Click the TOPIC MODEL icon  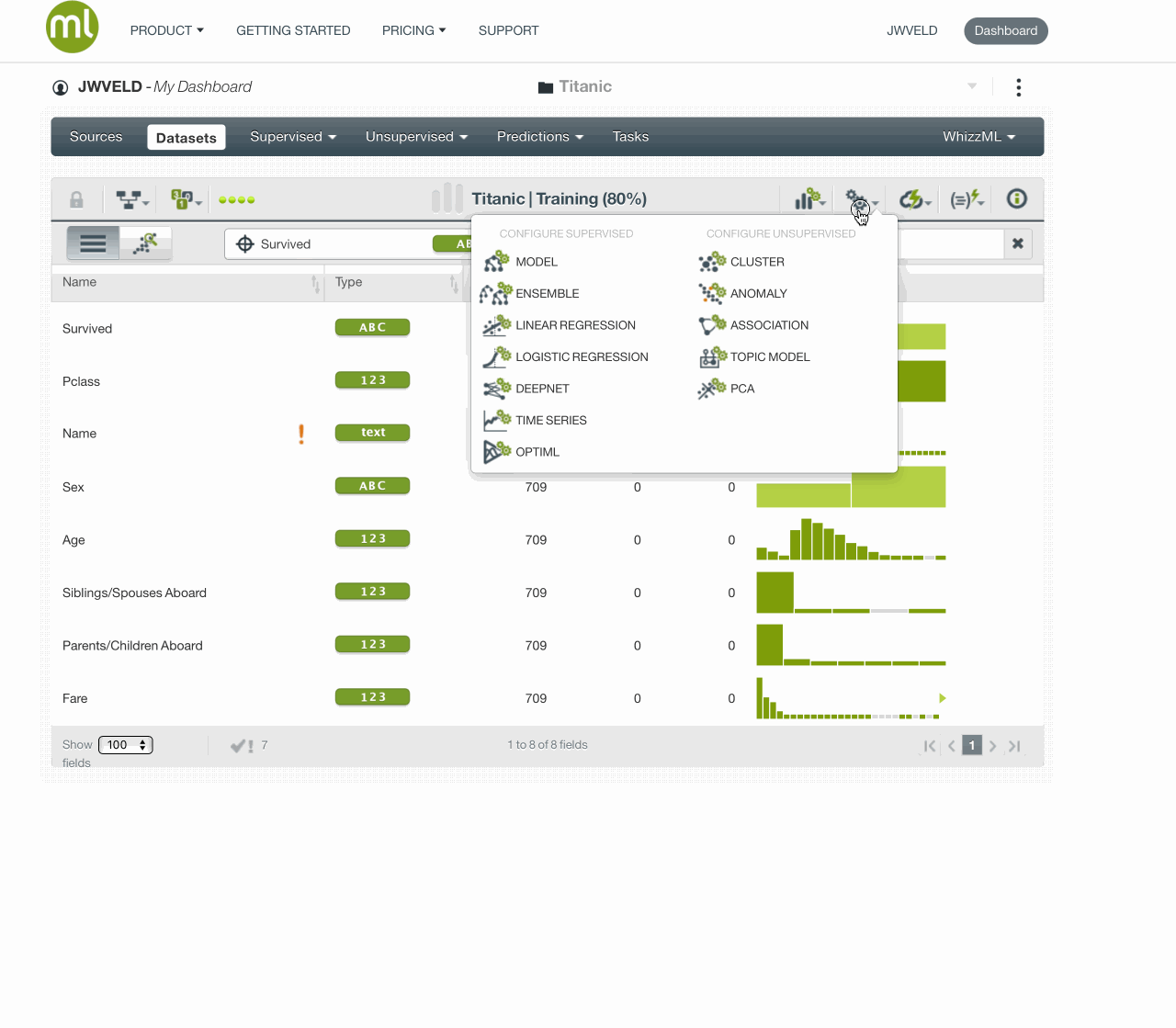click(x=712, y=356)
